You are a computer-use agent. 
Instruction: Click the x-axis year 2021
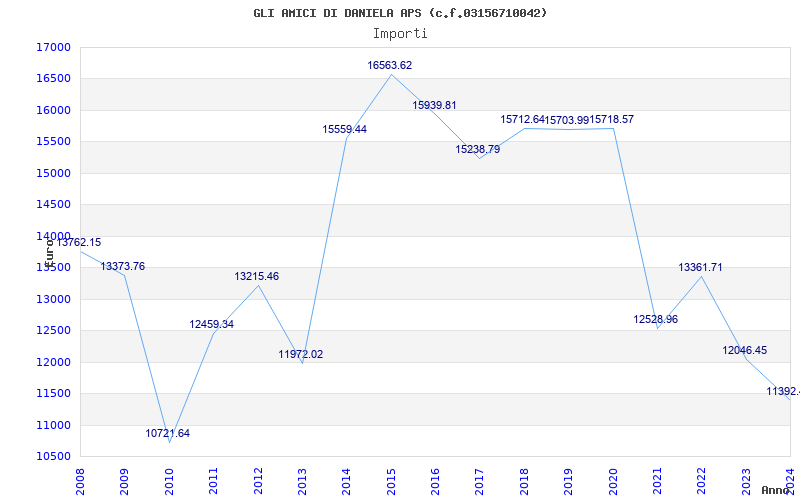[657, 481]
